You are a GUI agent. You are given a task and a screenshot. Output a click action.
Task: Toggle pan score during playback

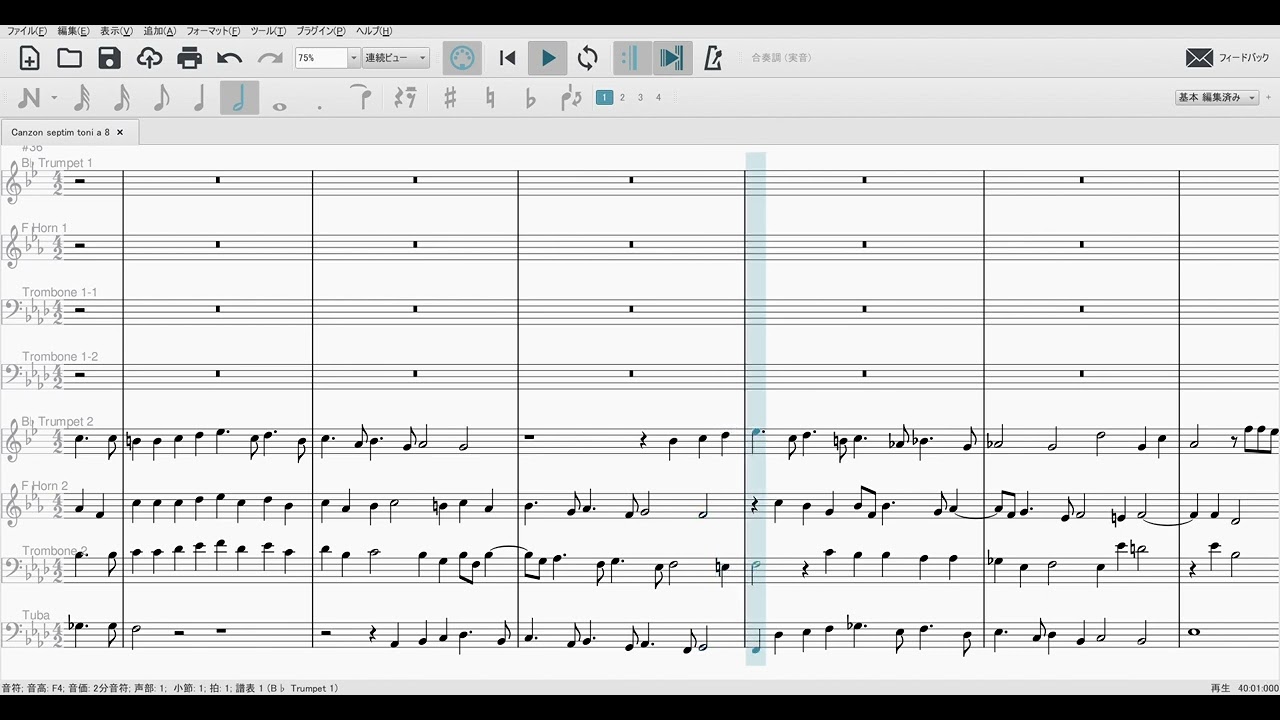(x=673, y=58)
